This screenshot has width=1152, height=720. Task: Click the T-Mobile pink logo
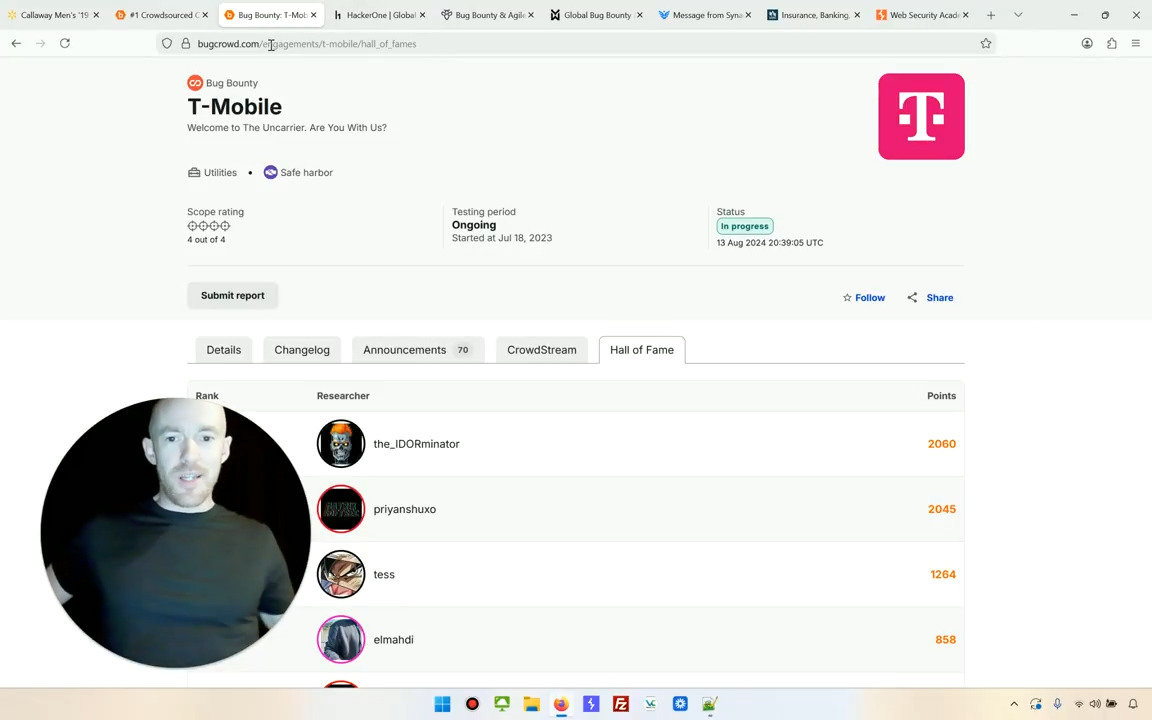(921, 116)
